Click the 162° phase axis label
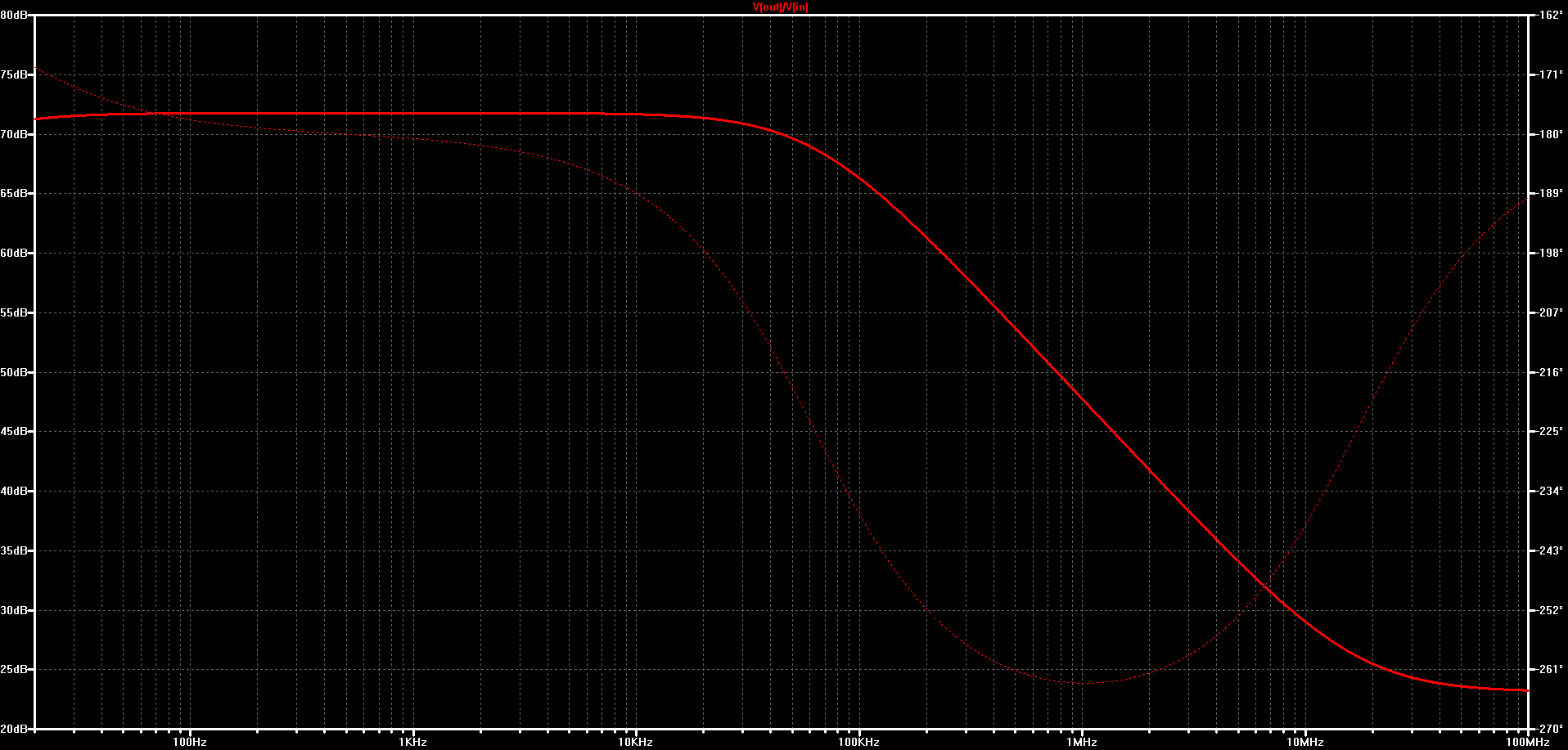Image resolution: width=1568 pixels, height=750 pixels. click(1551, 15)
